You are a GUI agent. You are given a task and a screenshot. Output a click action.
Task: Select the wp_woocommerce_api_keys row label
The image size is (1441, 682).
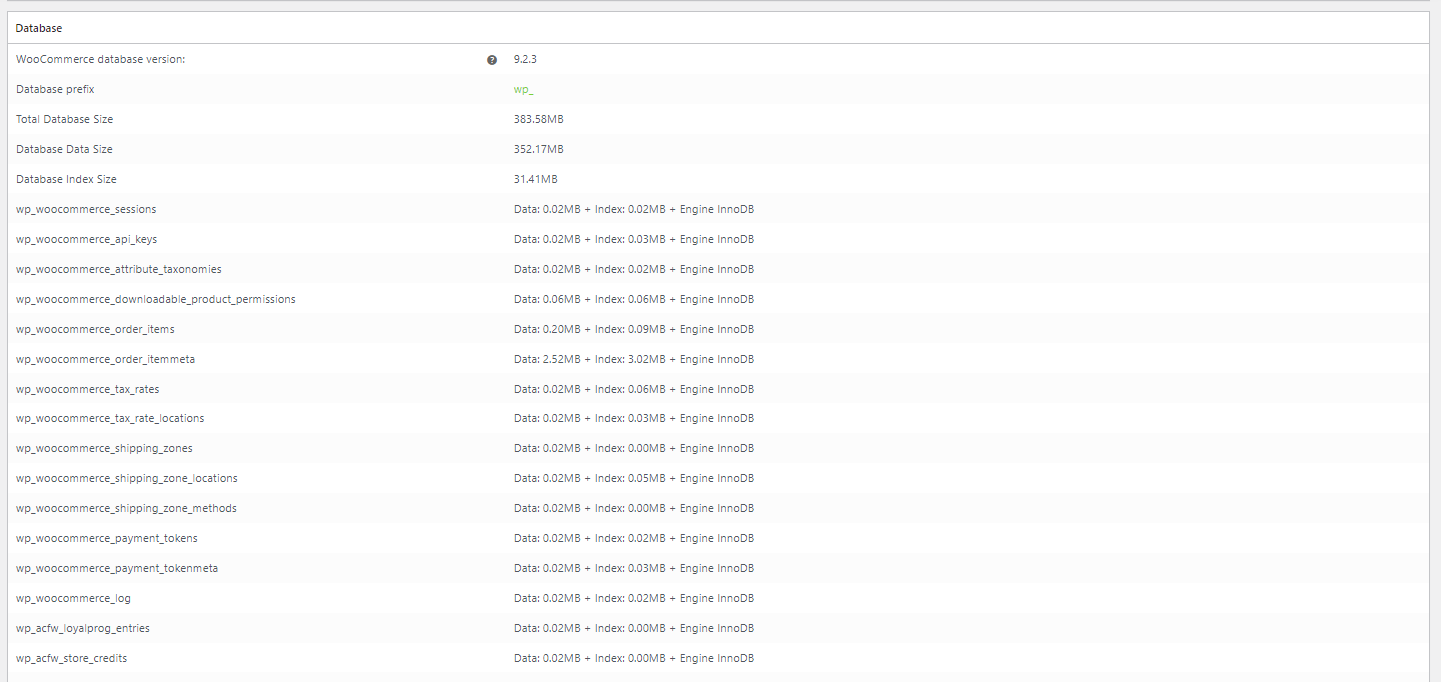click(86, 240)
